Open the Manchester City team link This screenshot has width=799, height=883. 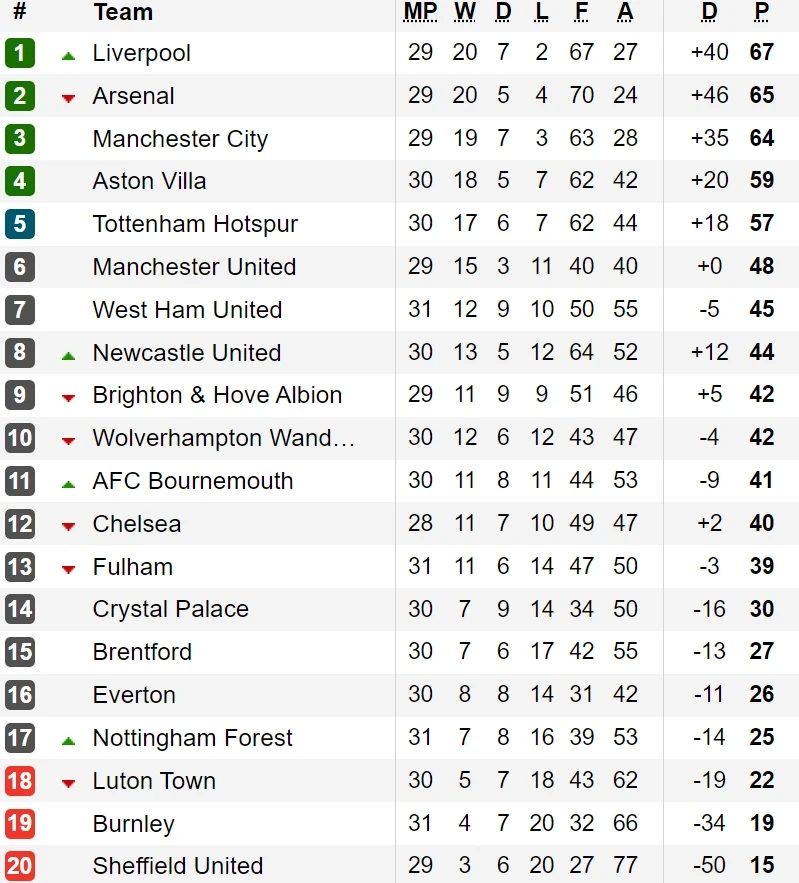coord(180,139)
